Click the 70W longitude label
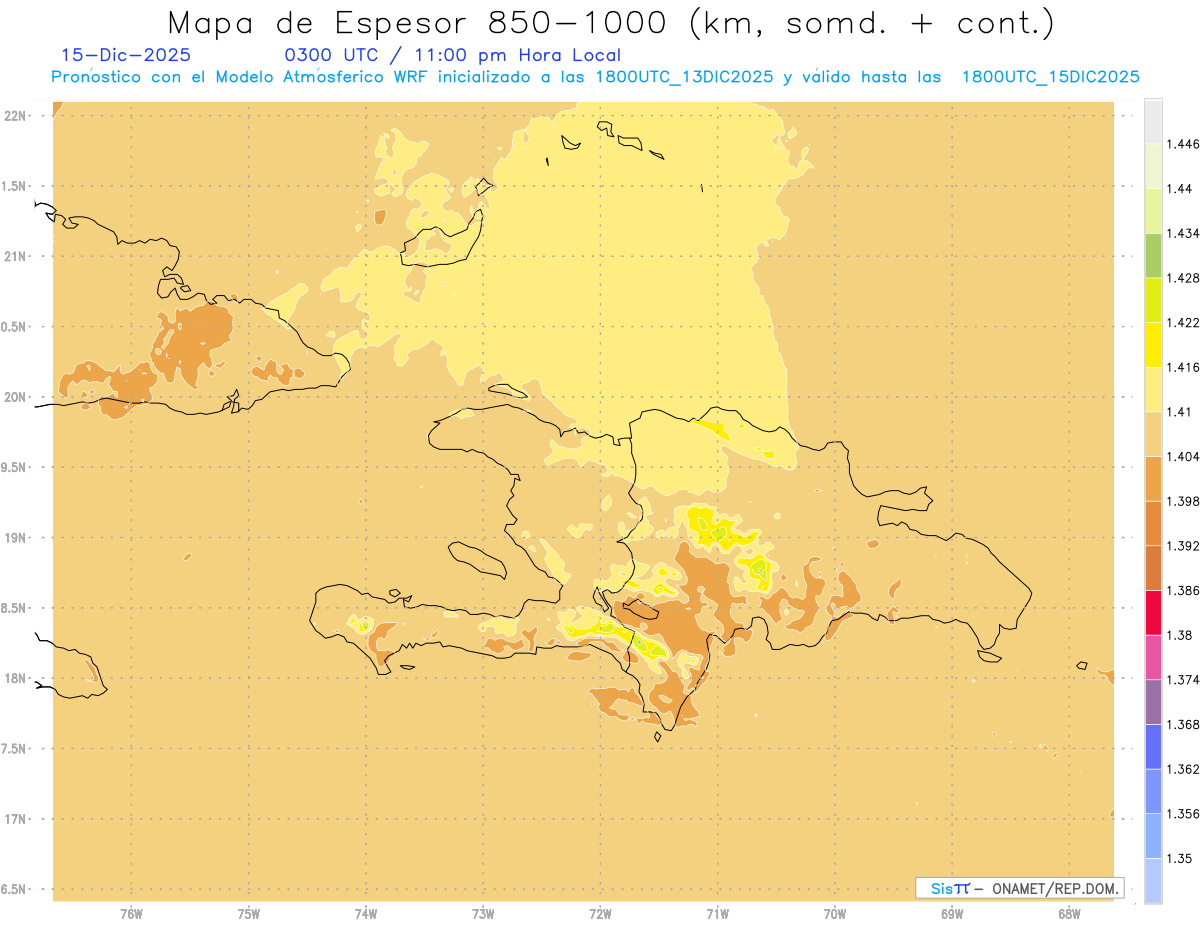Image resolution: width=1200 pixels, height=927 pixels. tap(835, 912)
